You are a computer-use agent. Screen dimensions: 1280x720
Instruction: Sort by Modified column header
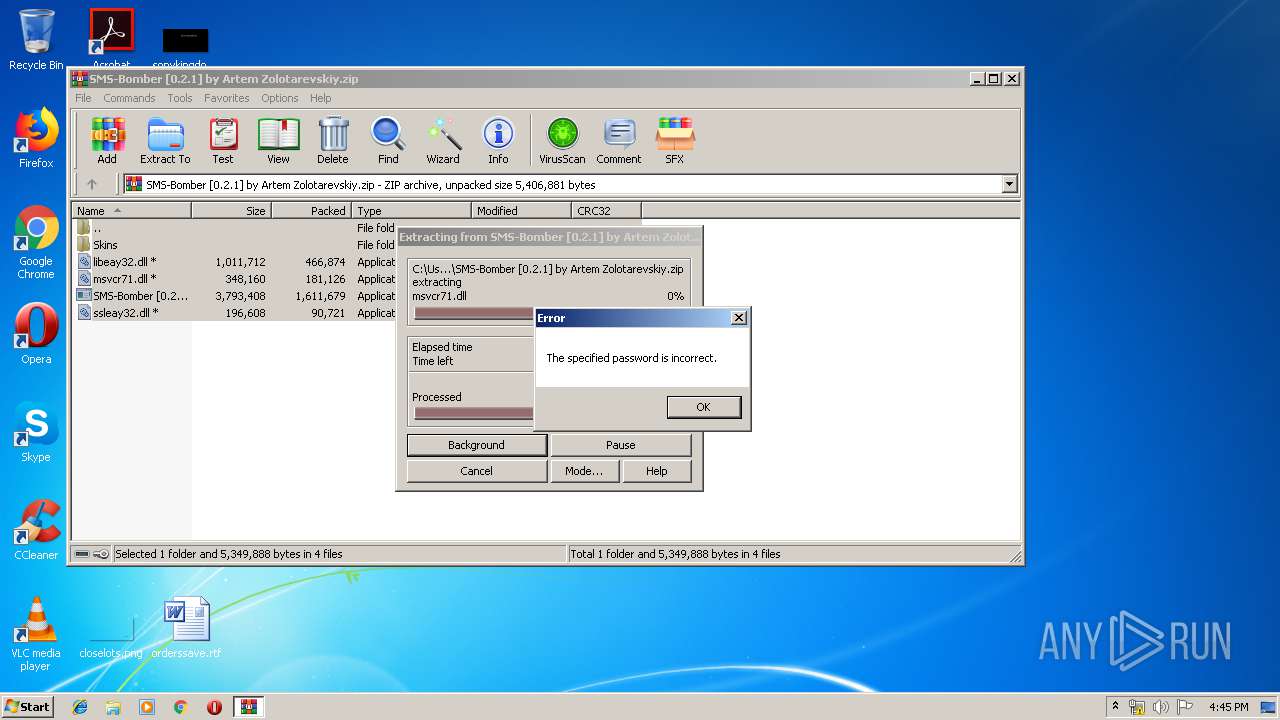click(521, 211)
